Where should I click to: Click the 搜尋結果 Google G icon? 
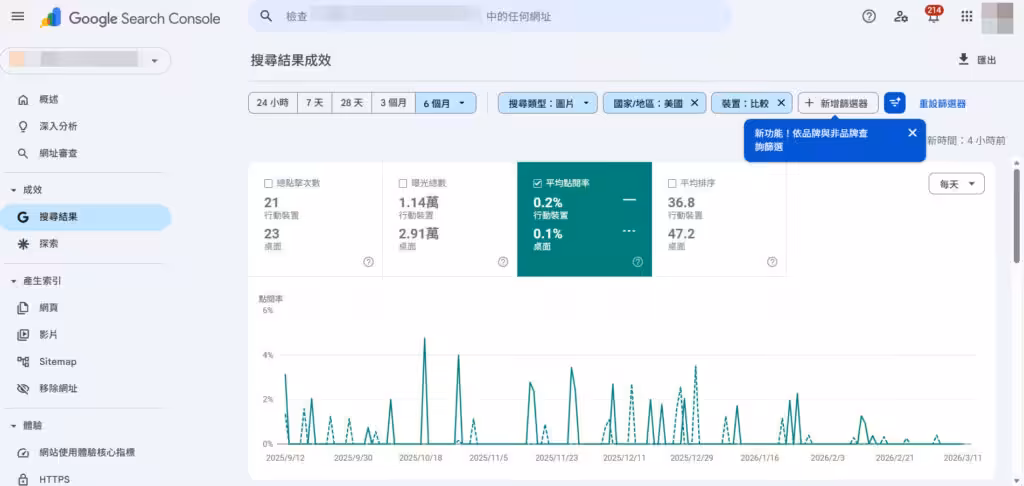tap(23, 217)
